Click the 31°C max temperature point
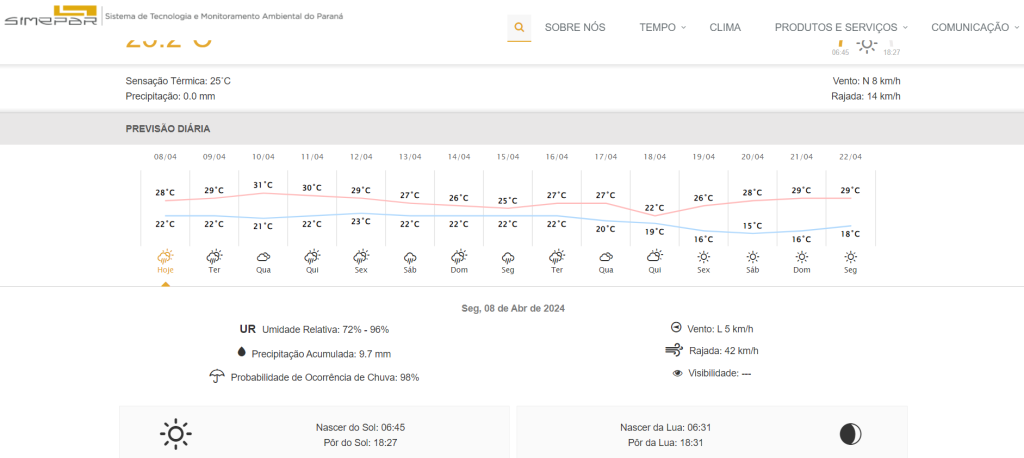Viewport: 1024px width, 458px height. [x=263, y=185]
